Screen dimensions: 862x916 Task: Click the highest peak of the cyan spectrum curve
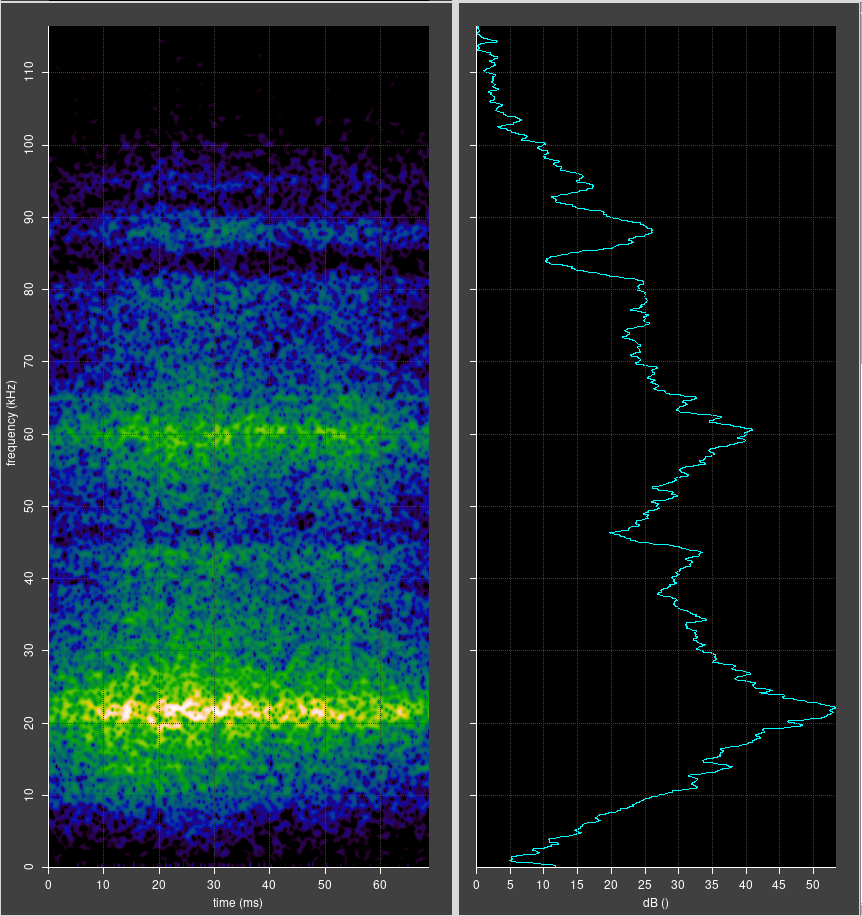tap(833, 707)
